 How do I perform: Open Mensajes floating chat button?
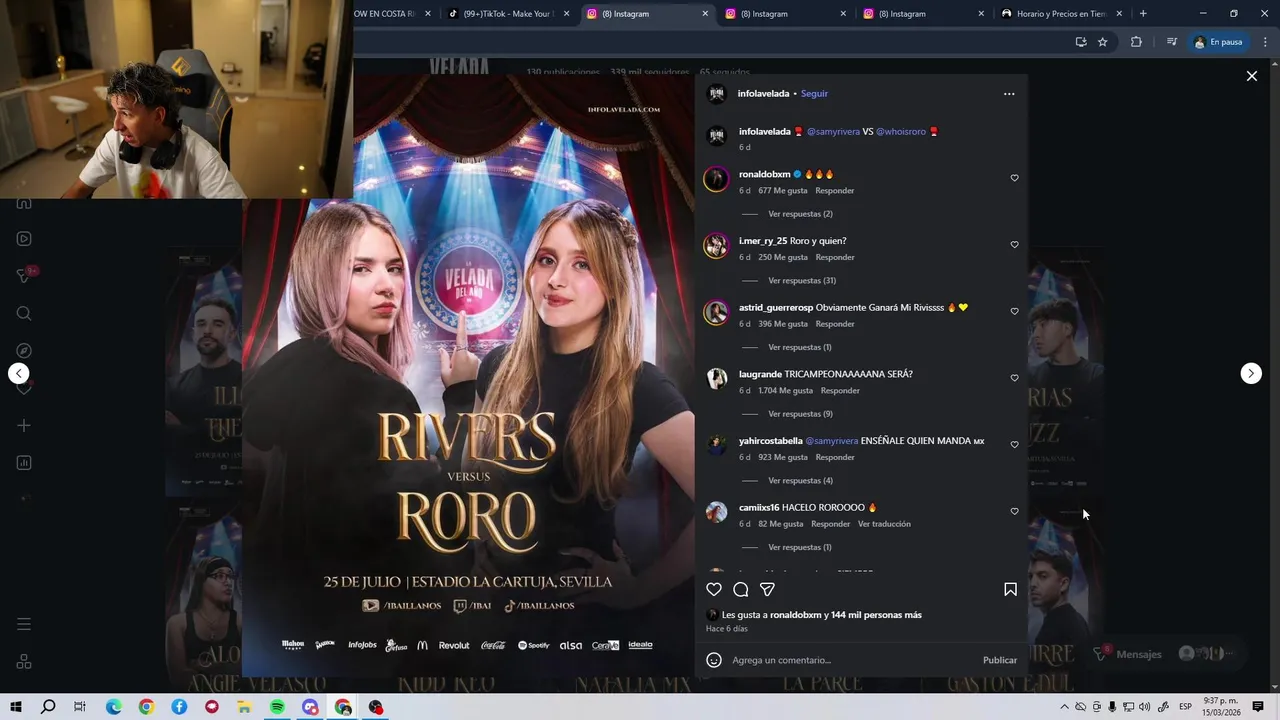tap(1166, 654)
